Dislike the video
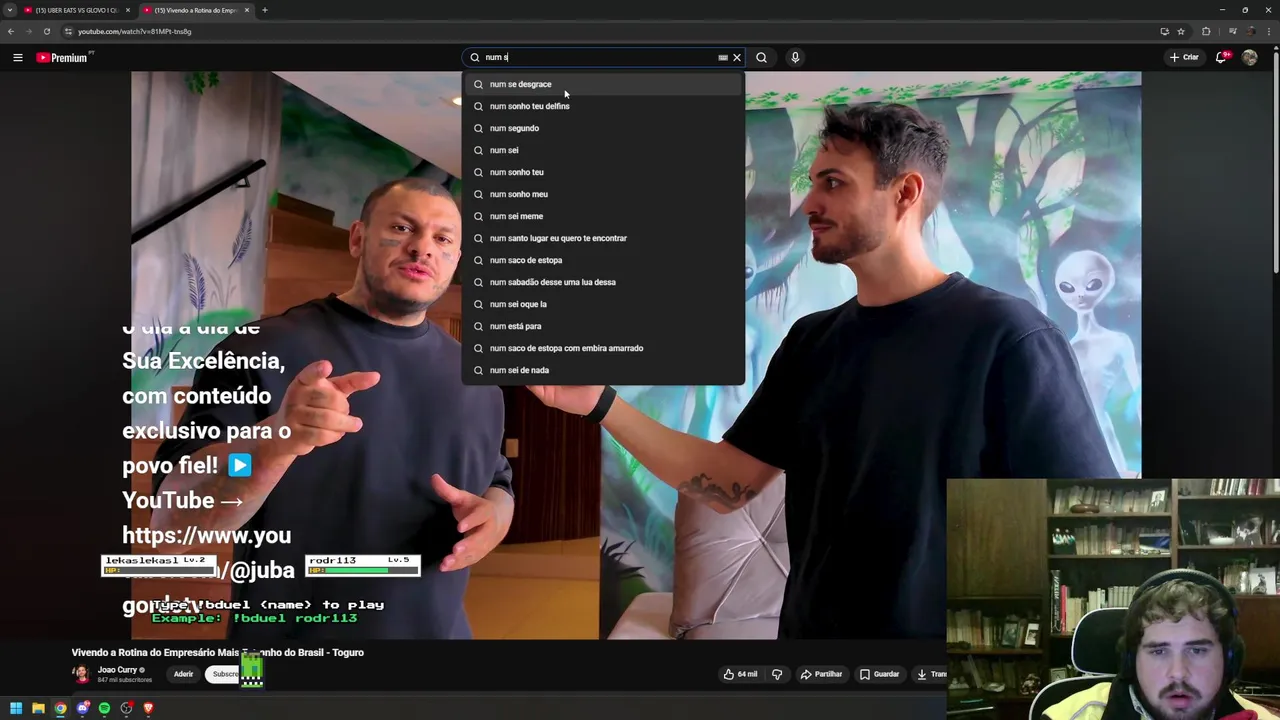The width and height of the screenshot is (1280, 720). 777,674
